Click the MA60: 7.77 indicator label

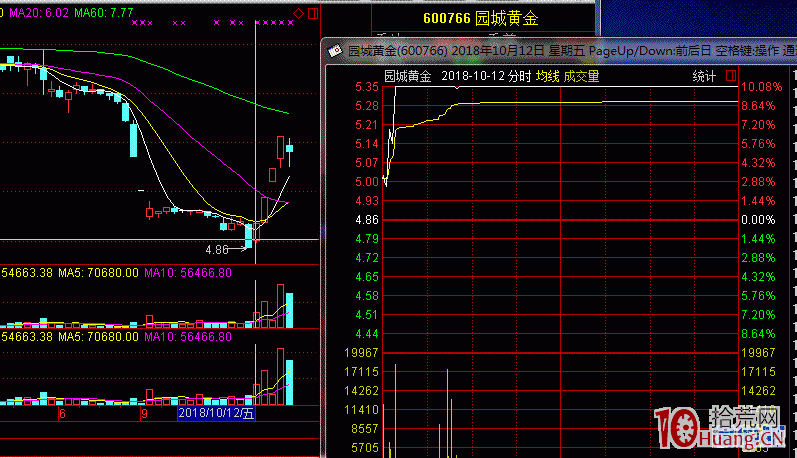[104, 13]
